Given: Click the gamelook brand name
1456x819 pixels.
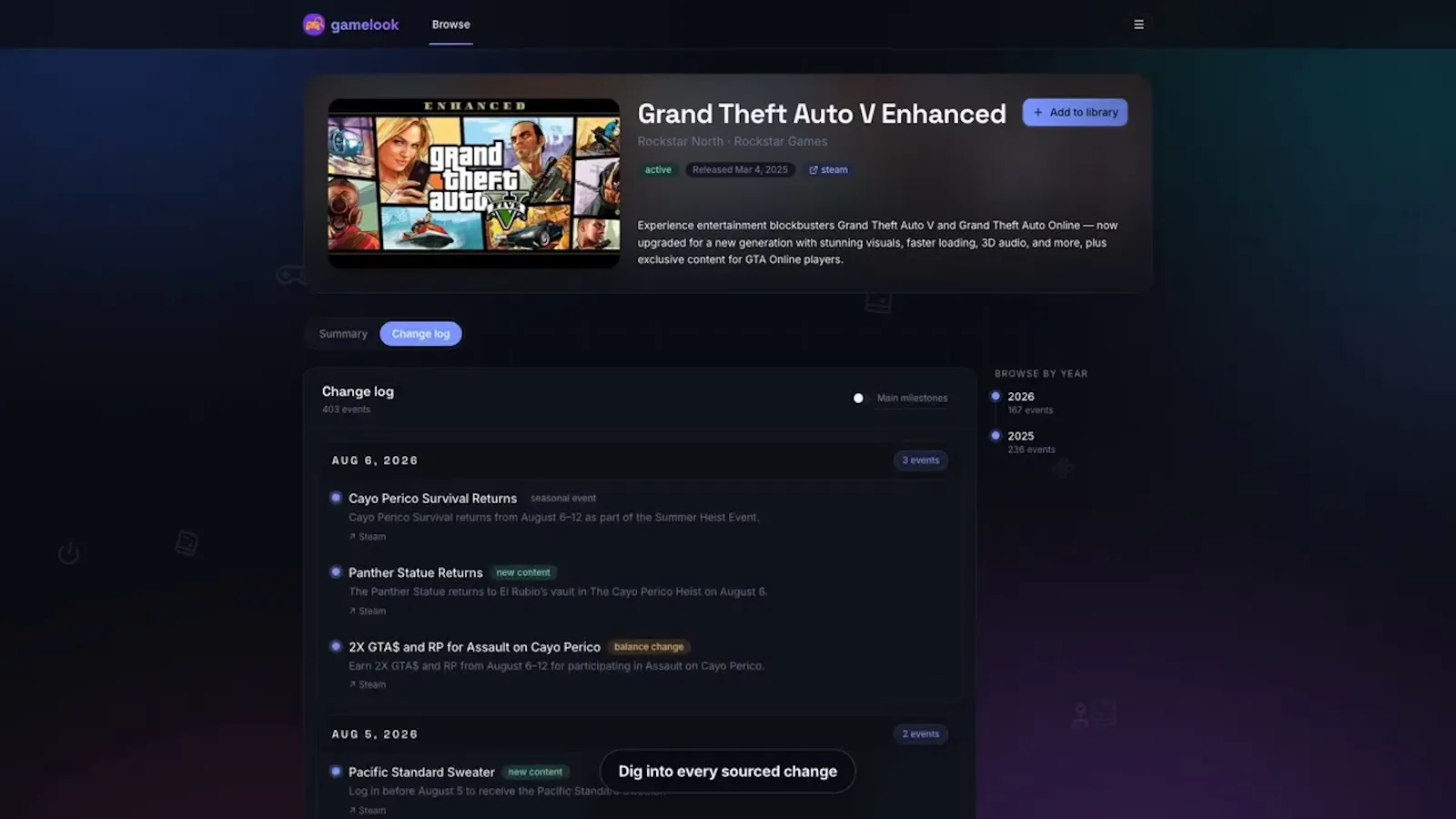Looking at the screenshot, I should click(365, 25).
